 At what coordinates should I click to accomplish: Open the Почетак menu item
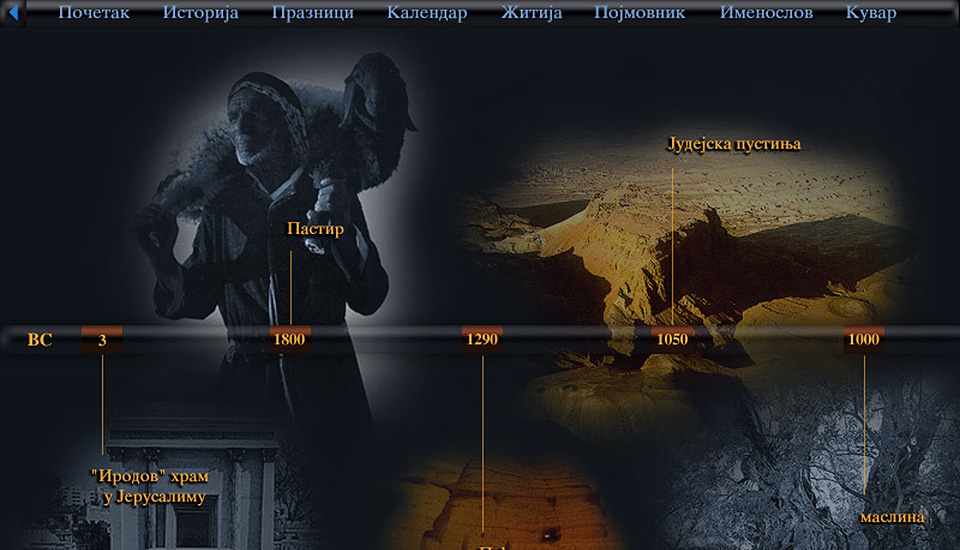coord(94,13)
